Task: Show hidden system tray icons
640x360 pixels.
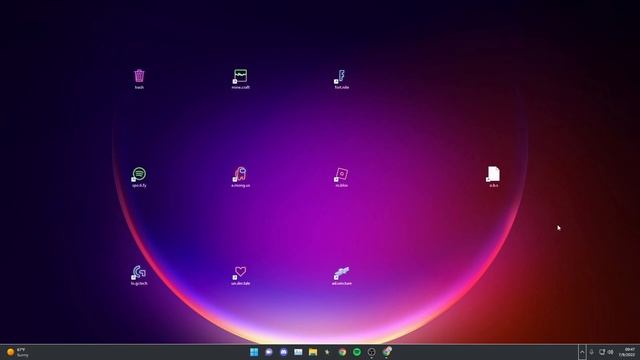Action: pos(582,352)
